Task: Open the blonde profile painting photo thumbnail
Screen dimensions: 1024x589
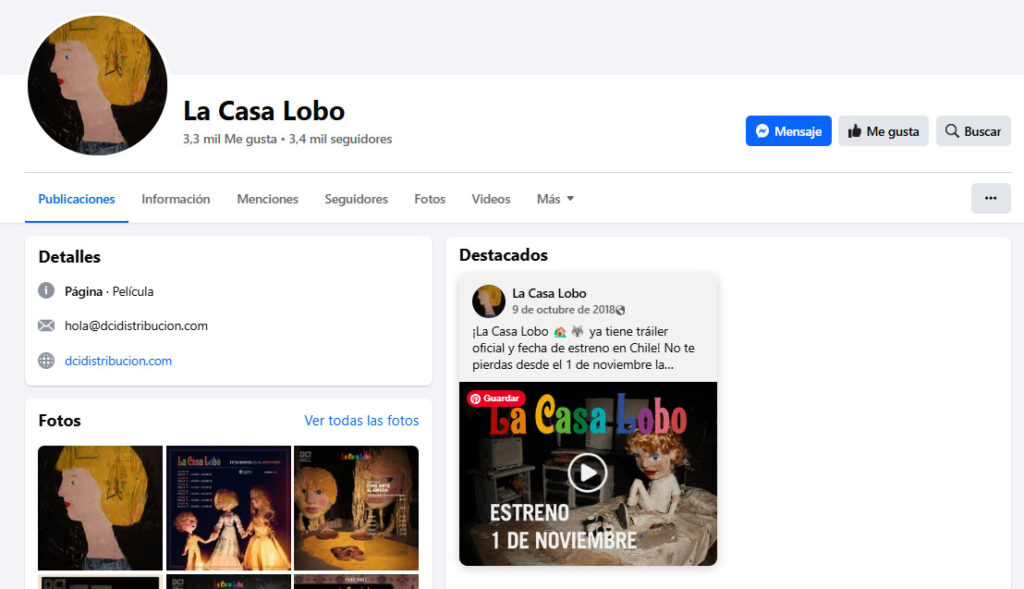Action: click(x=100, y=508)
